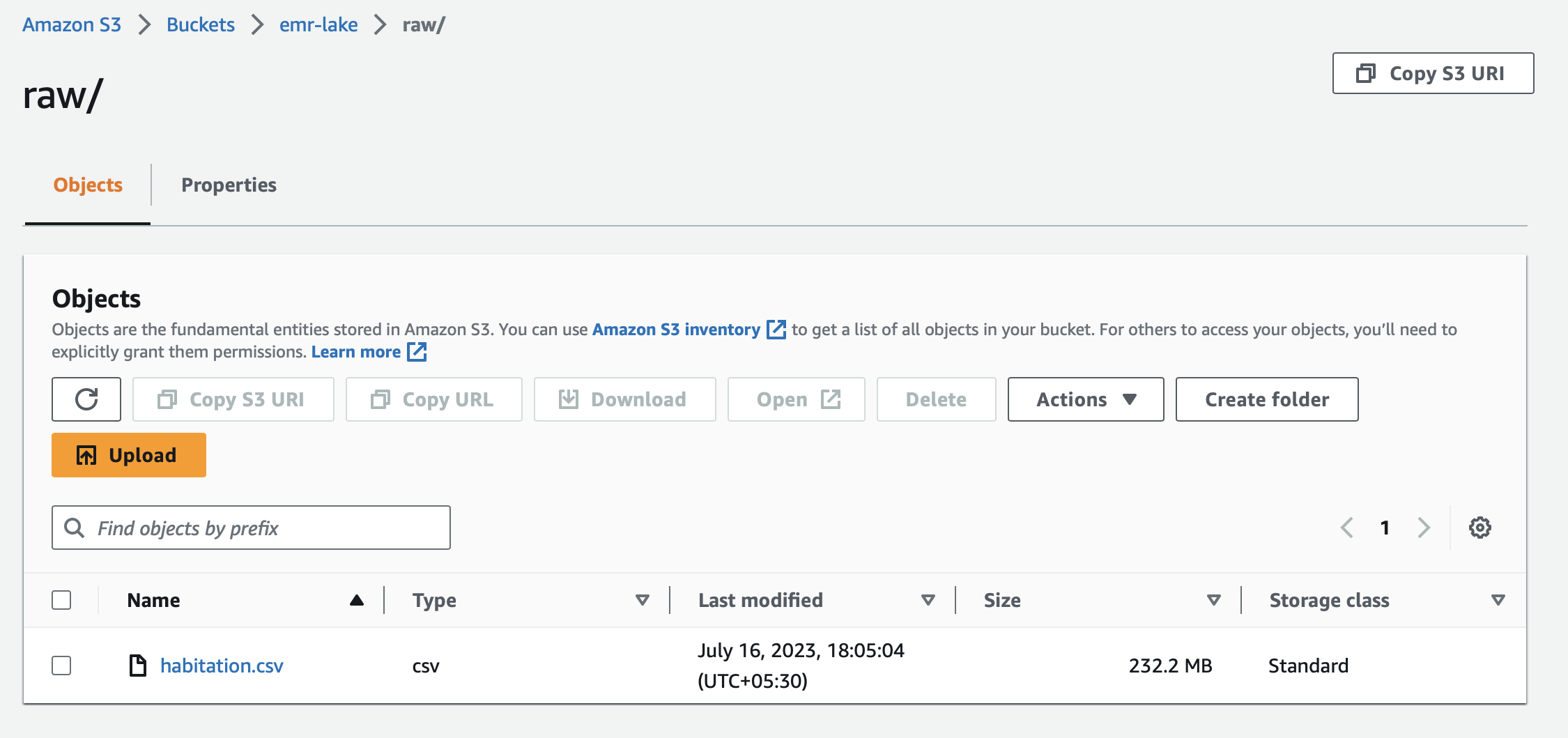
Task: Click the Download toolbar icon
Action: (x=568, y=399)
